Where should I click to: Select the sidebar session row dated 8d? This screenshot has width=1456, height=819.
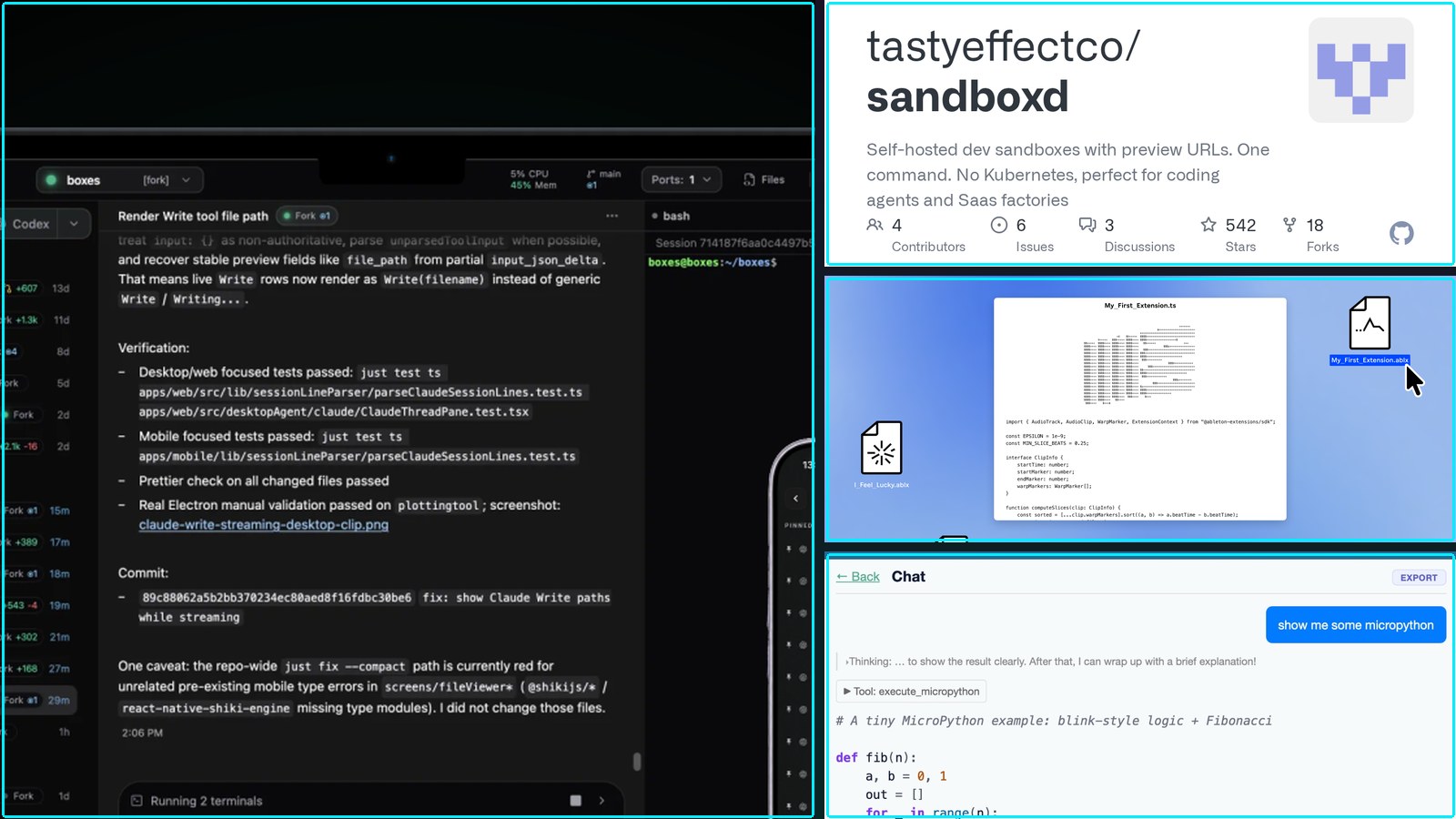pos(37,351)
